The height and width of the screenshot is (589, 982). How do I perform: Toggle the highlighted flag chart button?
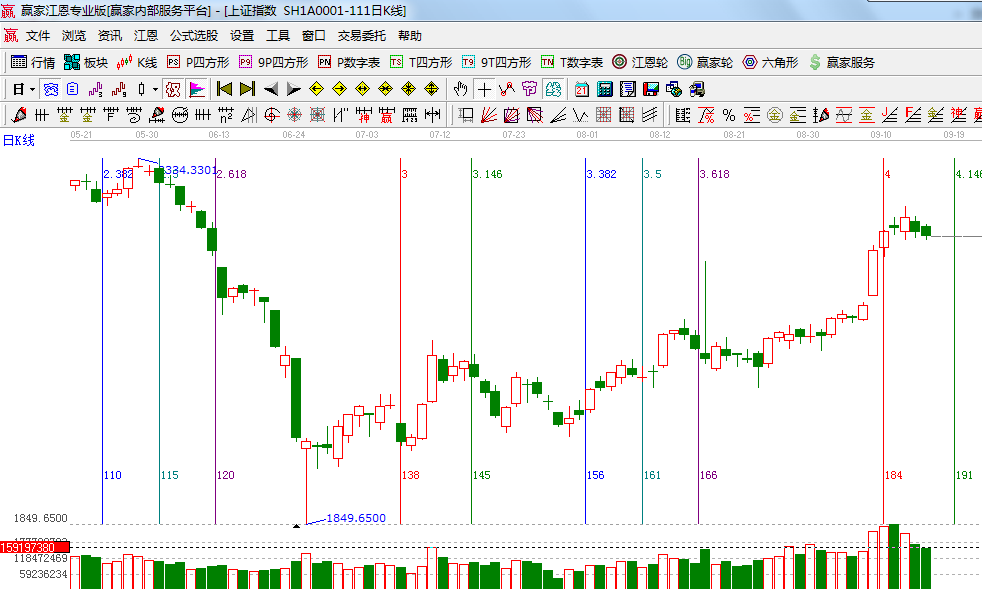tap(197, 89)
